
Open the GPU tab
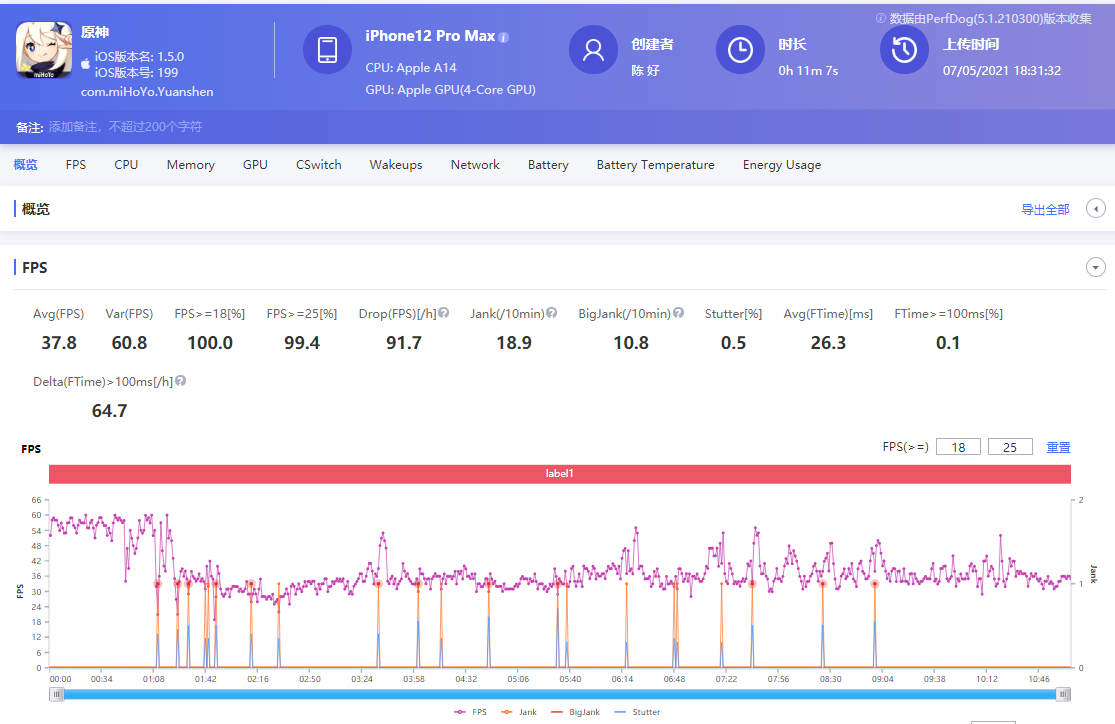(x=255, y=164)
